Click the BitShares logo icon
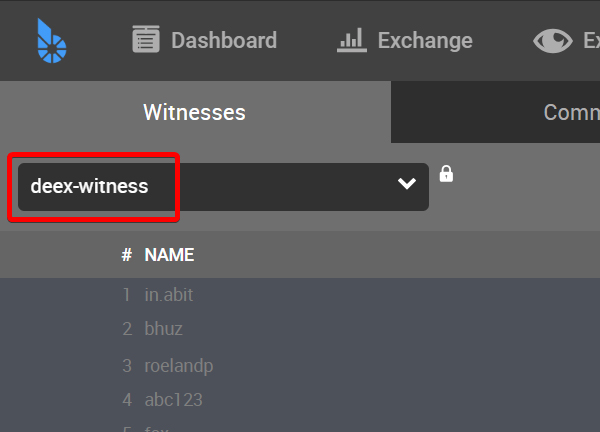Viewport: 600px width, 432px height. pyautogui.click(x=51, y=40)
